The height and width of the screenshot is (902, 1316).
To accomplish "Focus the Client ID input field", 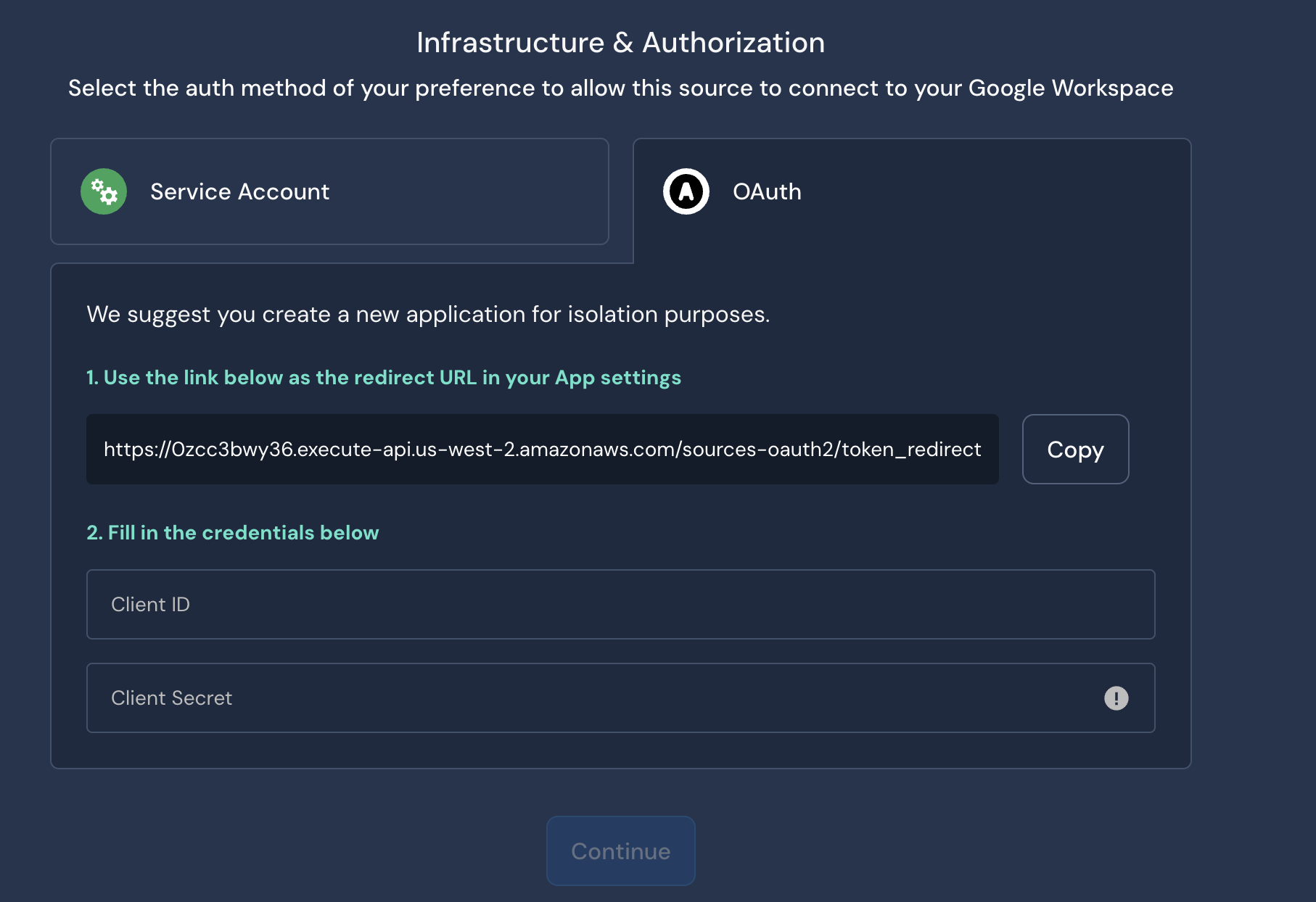I will (x=620, y=604).
